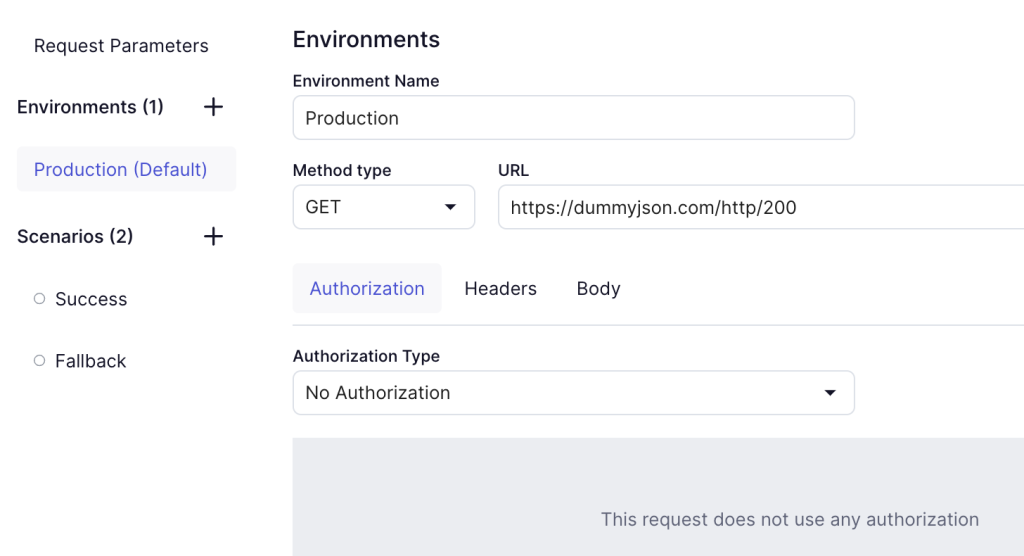Screen dimensions: 1024x556
Task: Open the Method type GET dropdown
Action: [x=383, y=207]
